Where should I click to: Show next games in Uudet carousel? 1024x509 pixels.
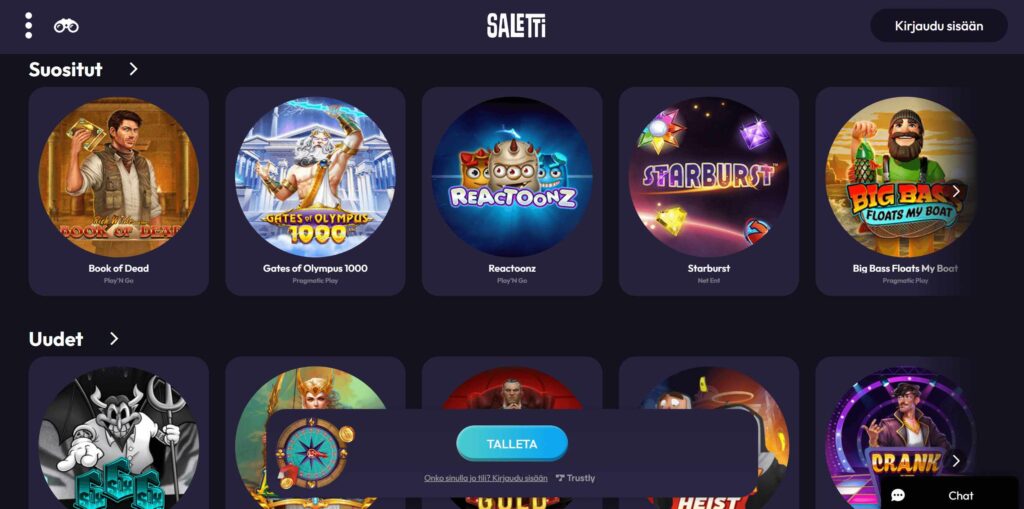pyautogui.click(x=956, y=461)
